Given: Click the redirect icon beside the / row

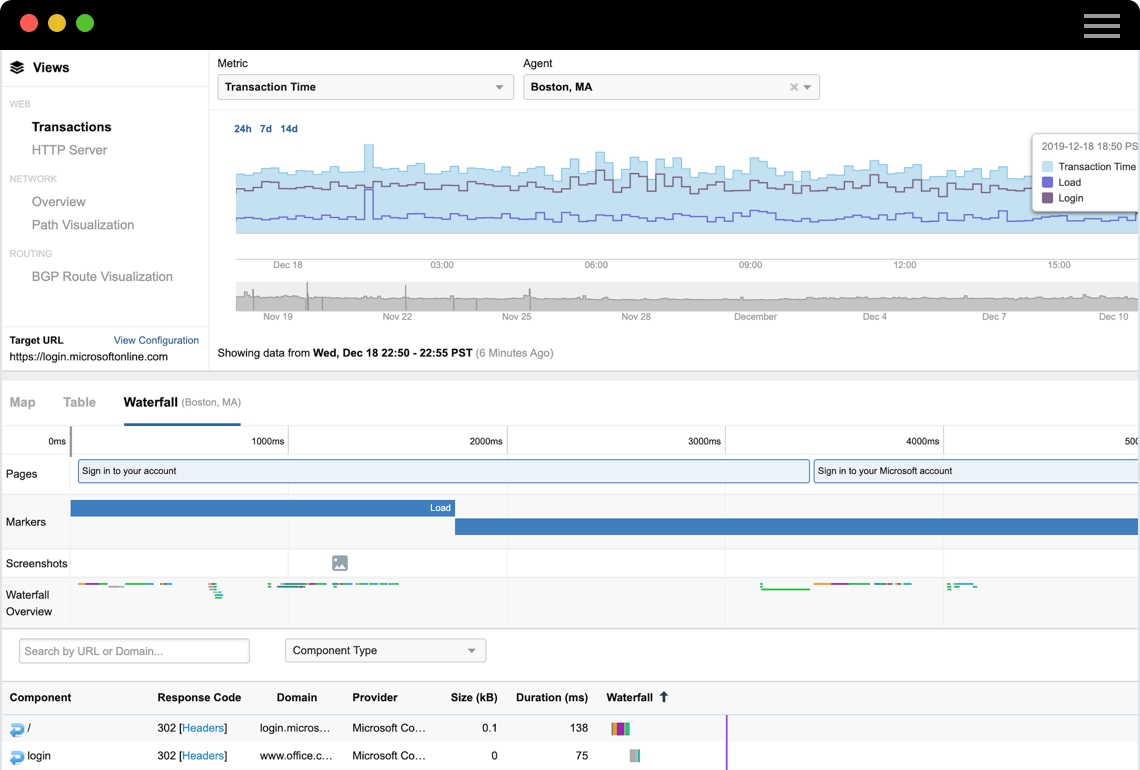Looking at the screenshot, I should 17,729.
